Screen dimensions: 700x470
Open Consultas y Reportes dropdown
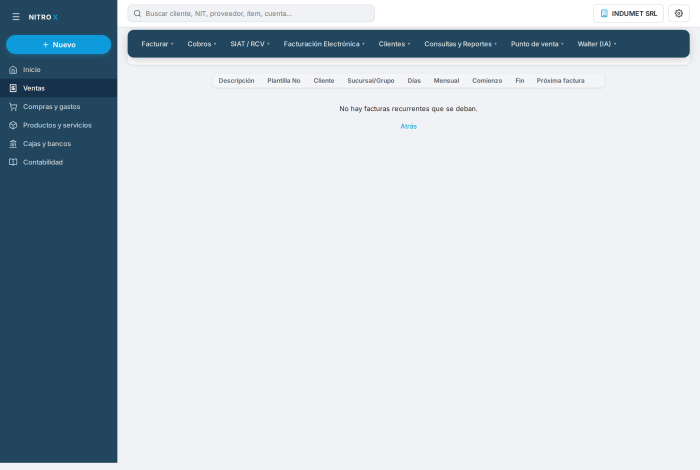pyautogui.click(x=460, y=44)
